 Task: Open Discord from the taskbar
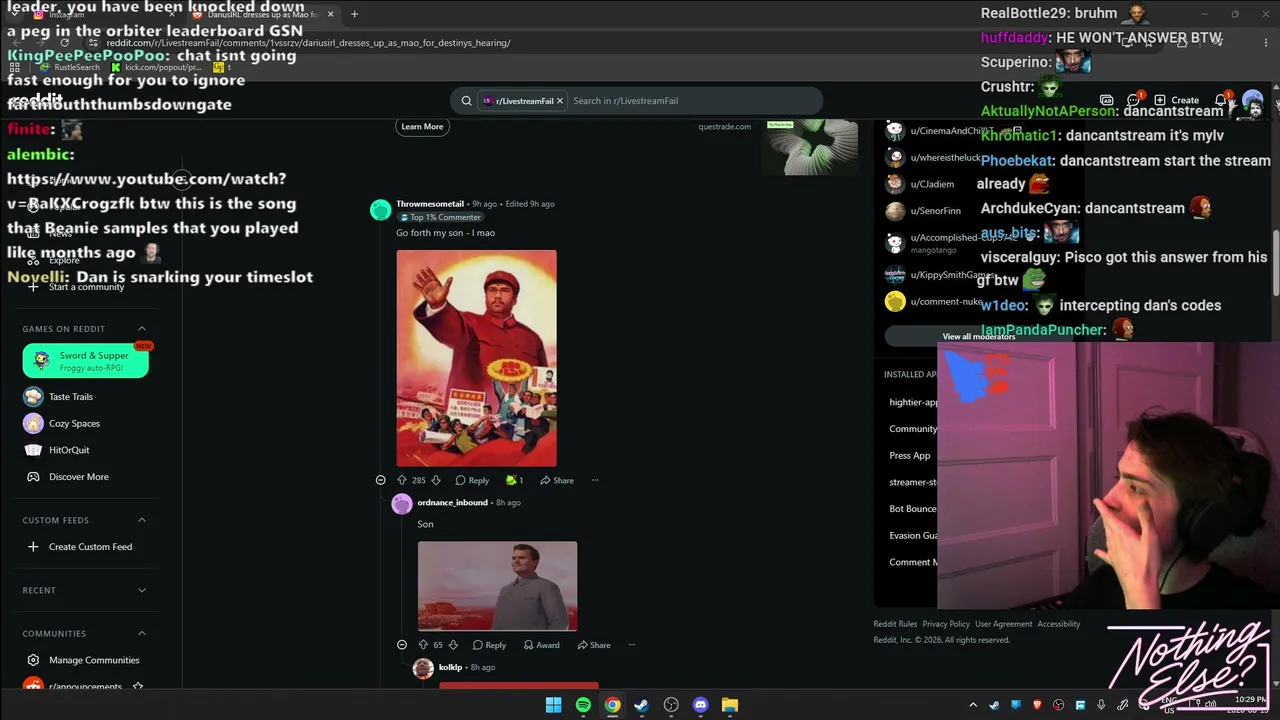(700, 705)
